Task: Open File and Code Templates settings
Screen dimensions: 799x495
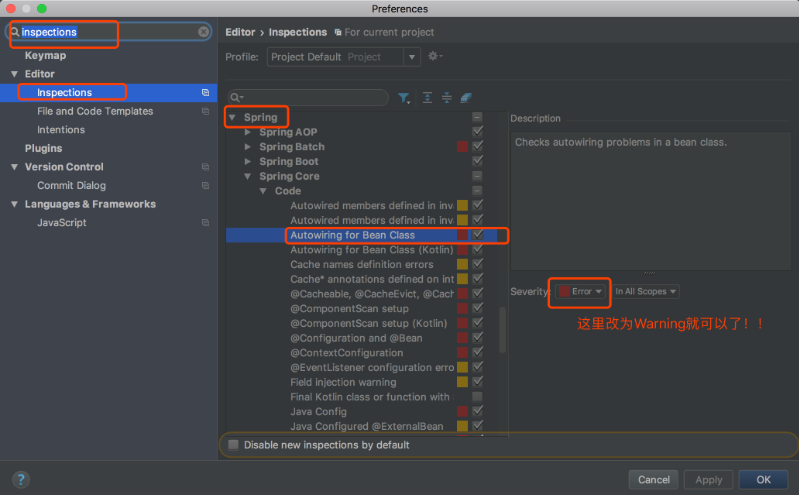Action: (x=95, y=111)
